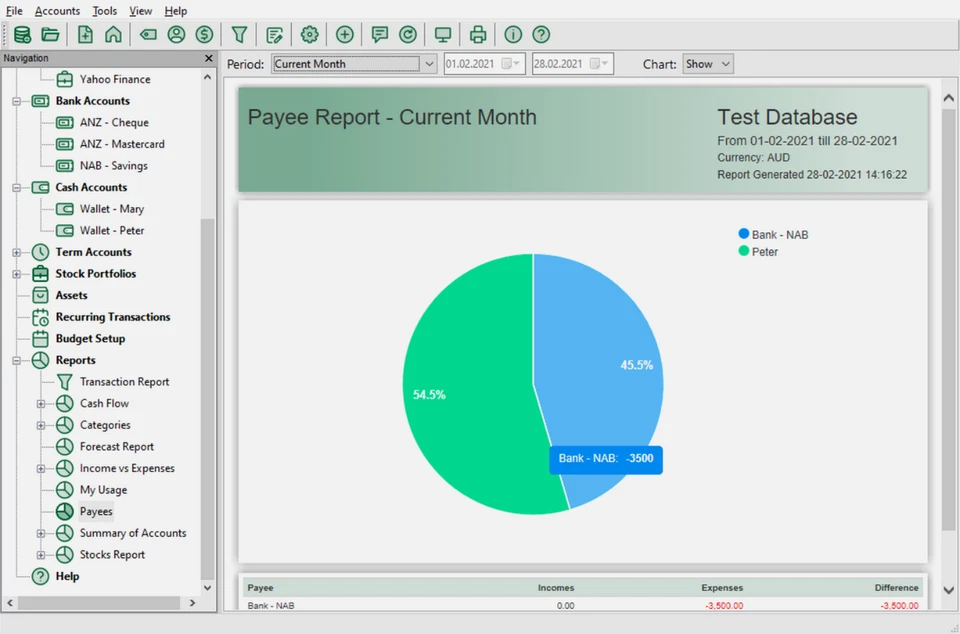Collapse the Bank Accounts tree node
Viewport: 960px width, 634px height.
pos(17,101)
